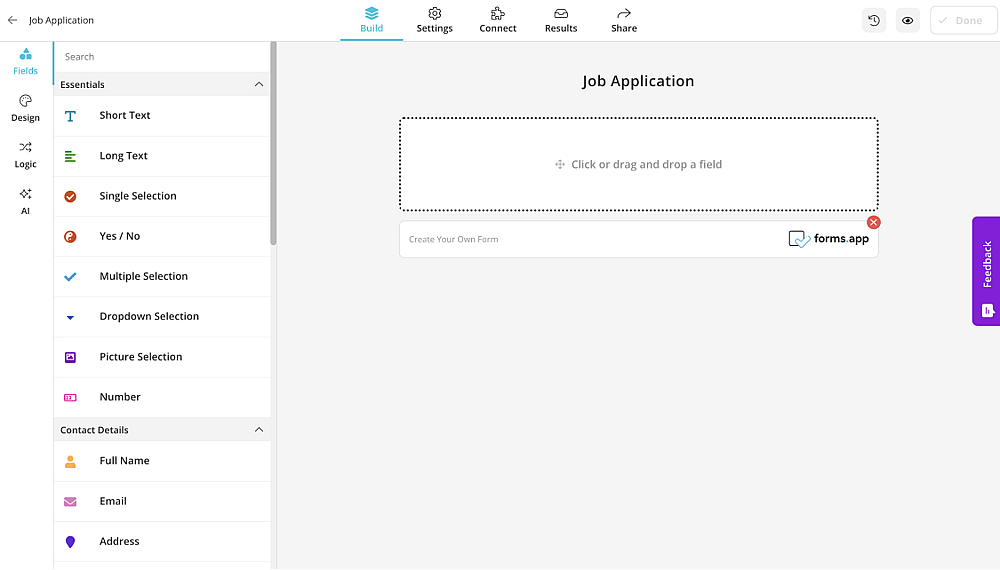Click the Job Application form title
Image resolution: width=1000 pixels, height=570 pixels.
pos(638,81)
